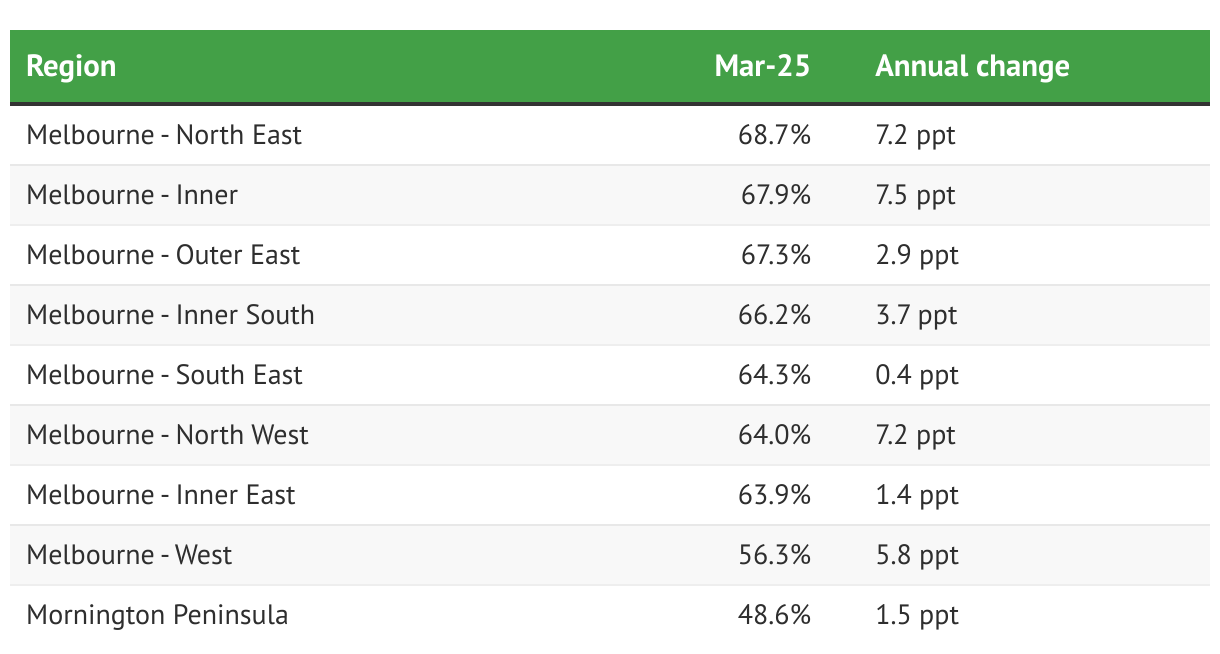Click the 56.3% value for Melbourne - West
The height and width of the screenshot is (654, 1220).
coord(775,555)
